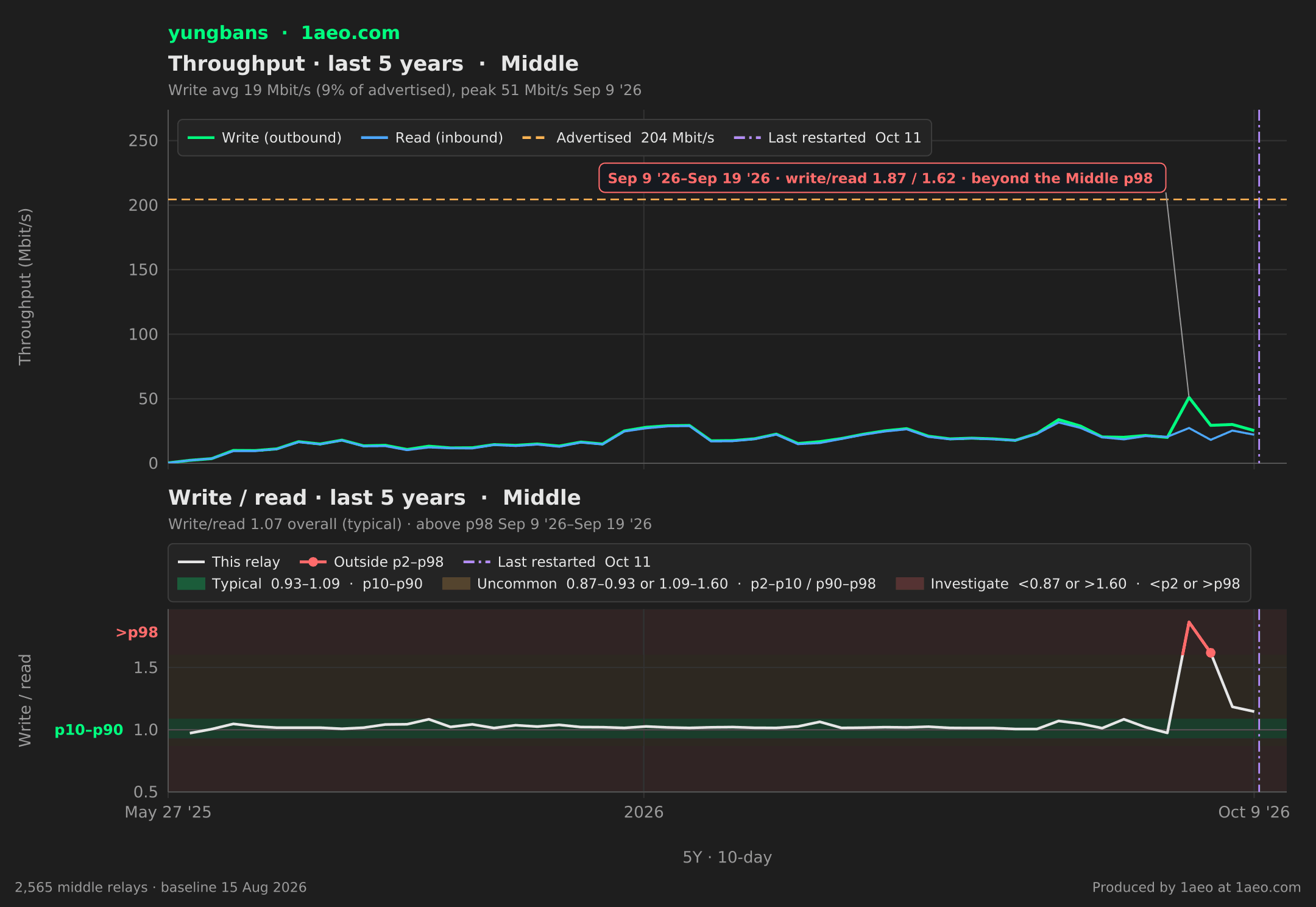This screenshot has height=907, width=1316.
Task: Click the Write / read · last 5 years title
Action: point(374,498)
